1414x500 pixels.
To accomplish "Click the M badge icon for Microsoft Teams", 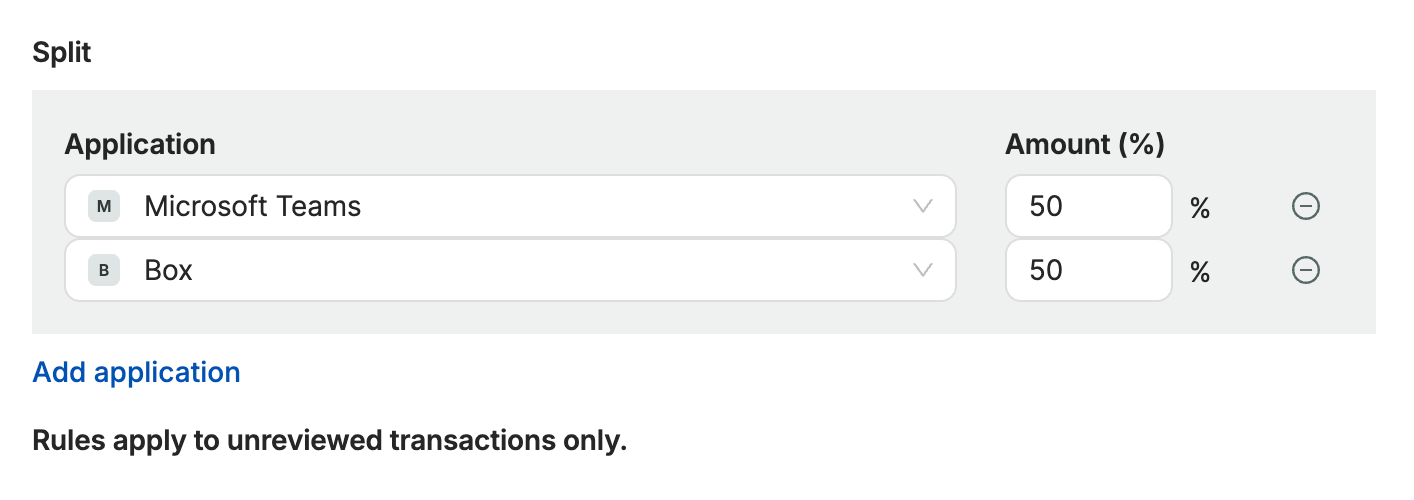I will pyautogui.click(x=104, y=207).
